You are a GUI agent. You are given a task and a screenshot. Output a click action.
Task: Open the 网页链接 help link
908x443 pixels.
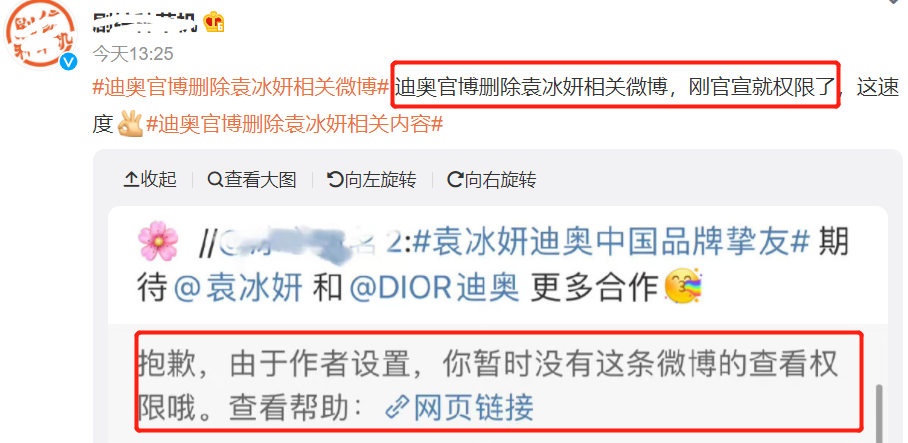point(459,408)
